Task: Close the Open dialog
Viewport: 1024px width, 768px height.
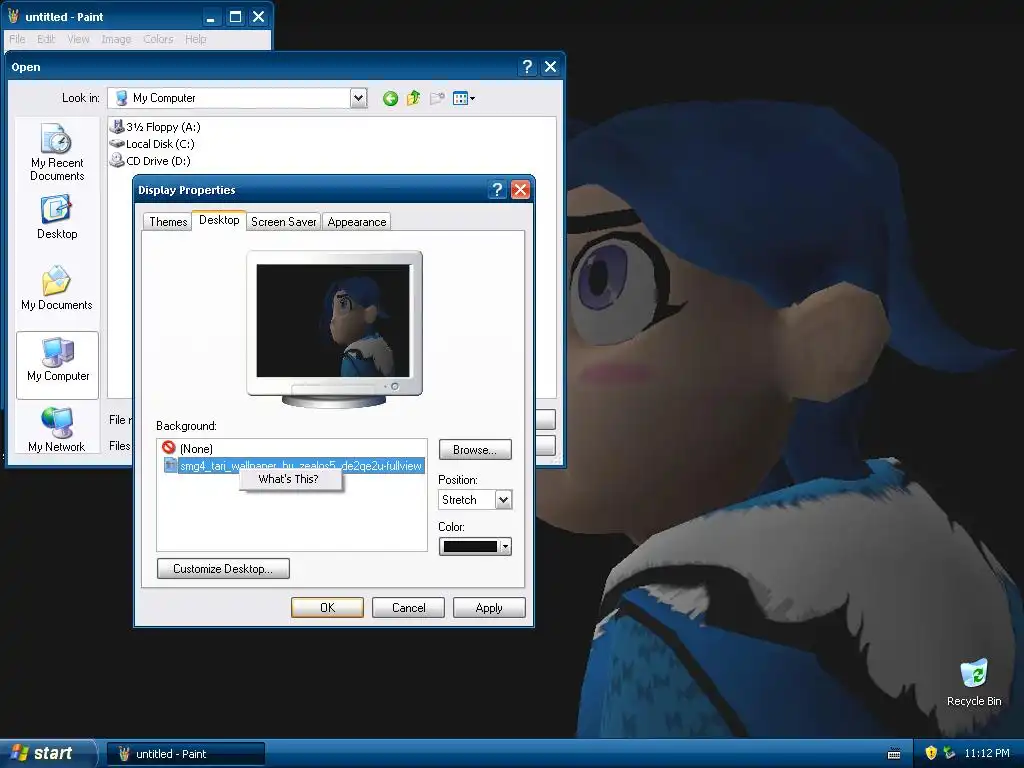Action: (551, 67)
